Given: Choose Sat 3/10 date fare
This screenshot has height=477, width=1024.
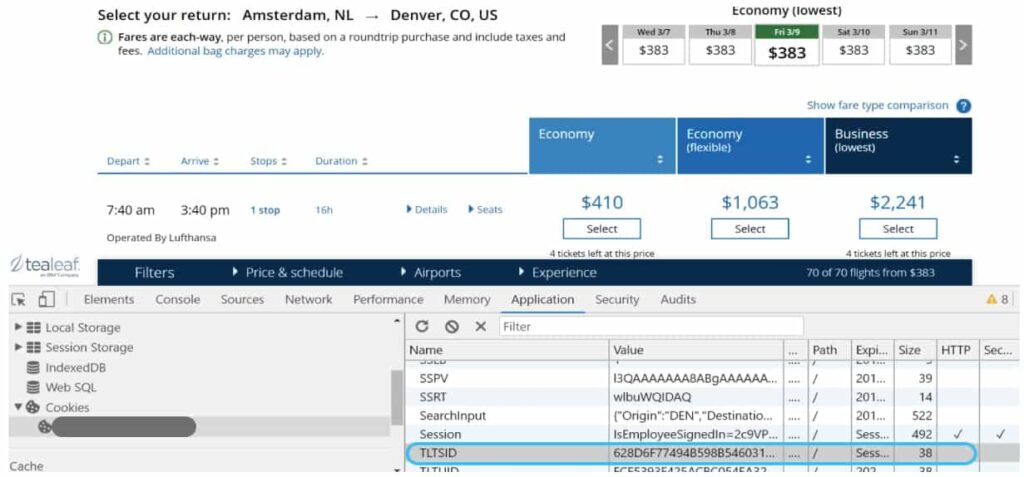Looking at the screenshot, I should click(854, 45).
